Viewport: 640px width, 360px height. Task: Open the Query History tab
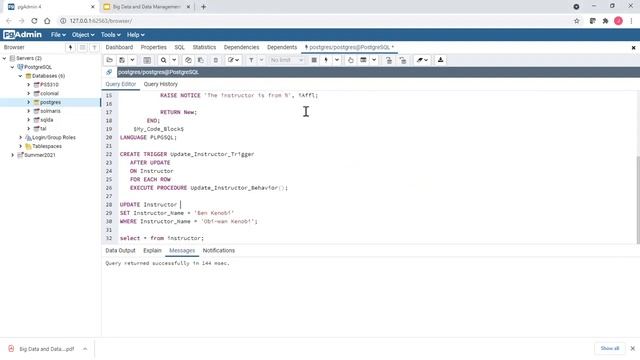pos(160,84)
